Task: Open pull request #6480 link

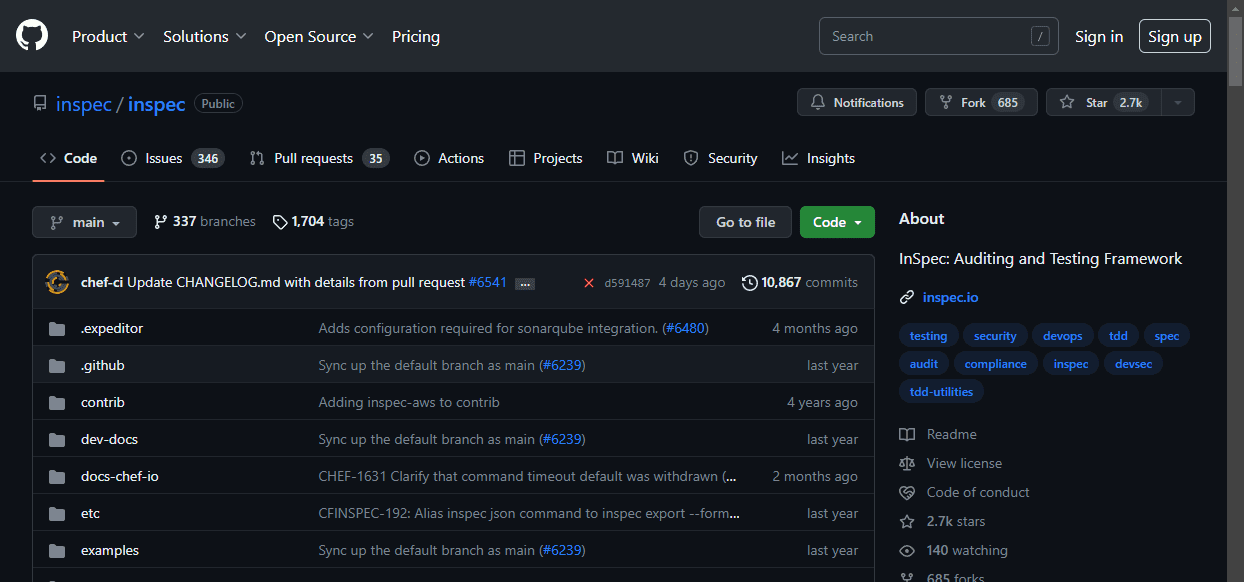Action: [686, 328]
